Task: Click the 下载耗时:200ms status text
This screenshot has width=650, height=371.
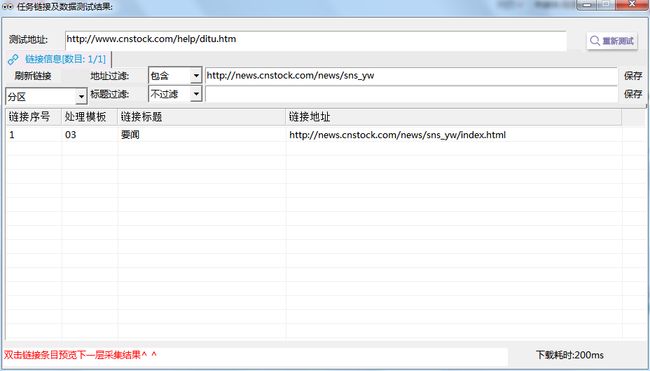Action: [x=570, y=355]
